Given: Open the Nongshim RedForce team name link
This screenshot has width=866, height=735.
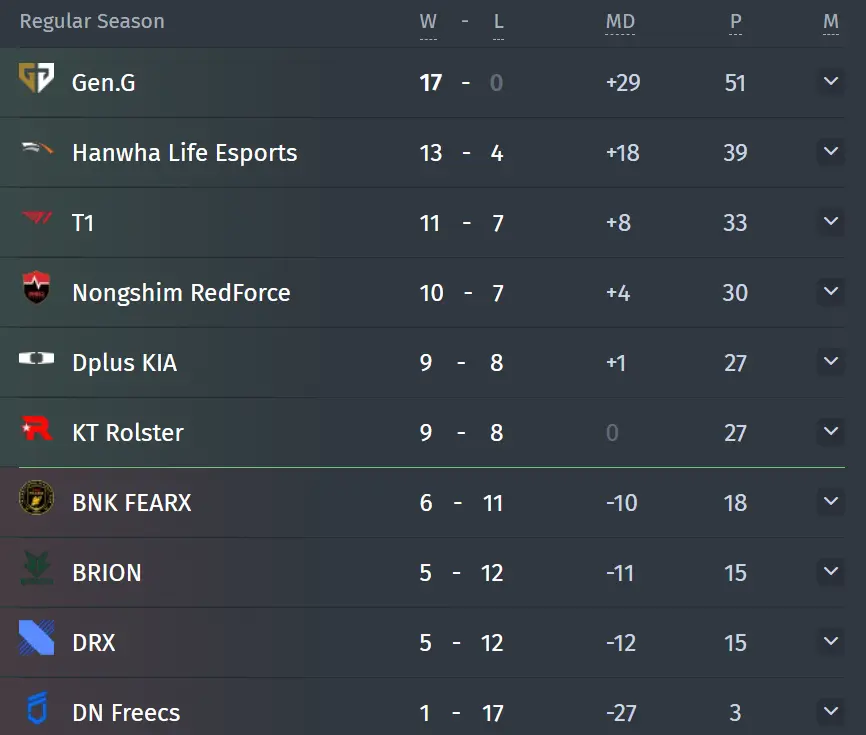Looking at the screenshot, I should [181, 293].
